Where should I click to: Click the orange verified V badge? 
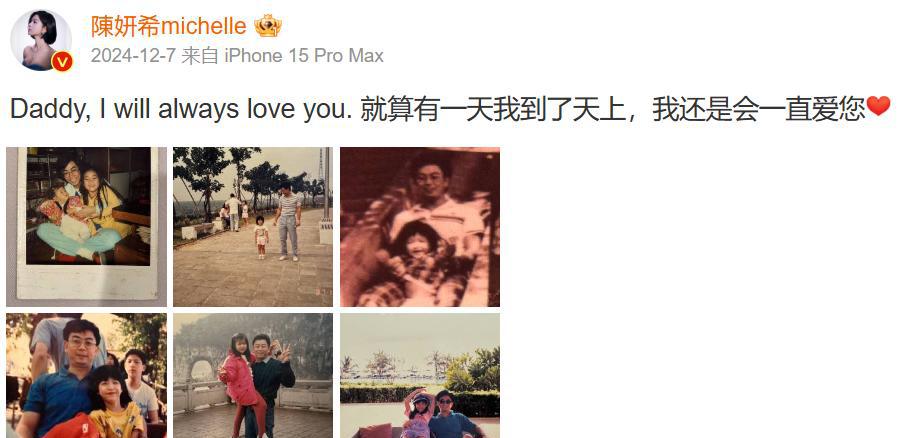click(62, 61)
